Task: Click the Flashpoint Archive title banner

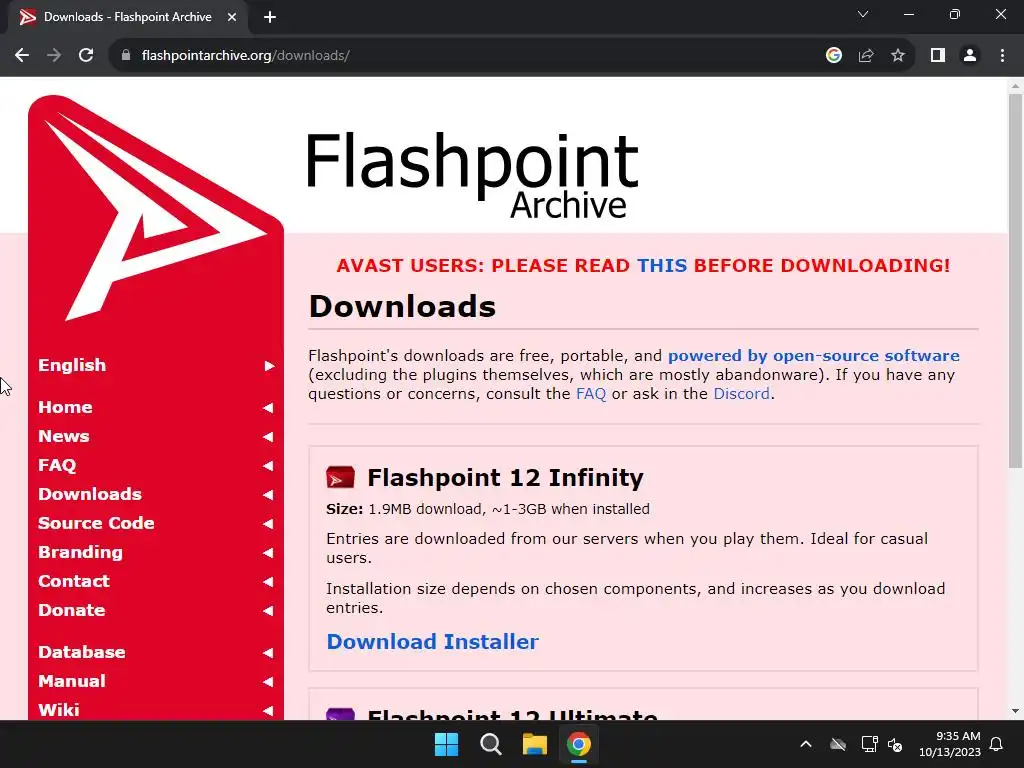Action: pos(472,175)
